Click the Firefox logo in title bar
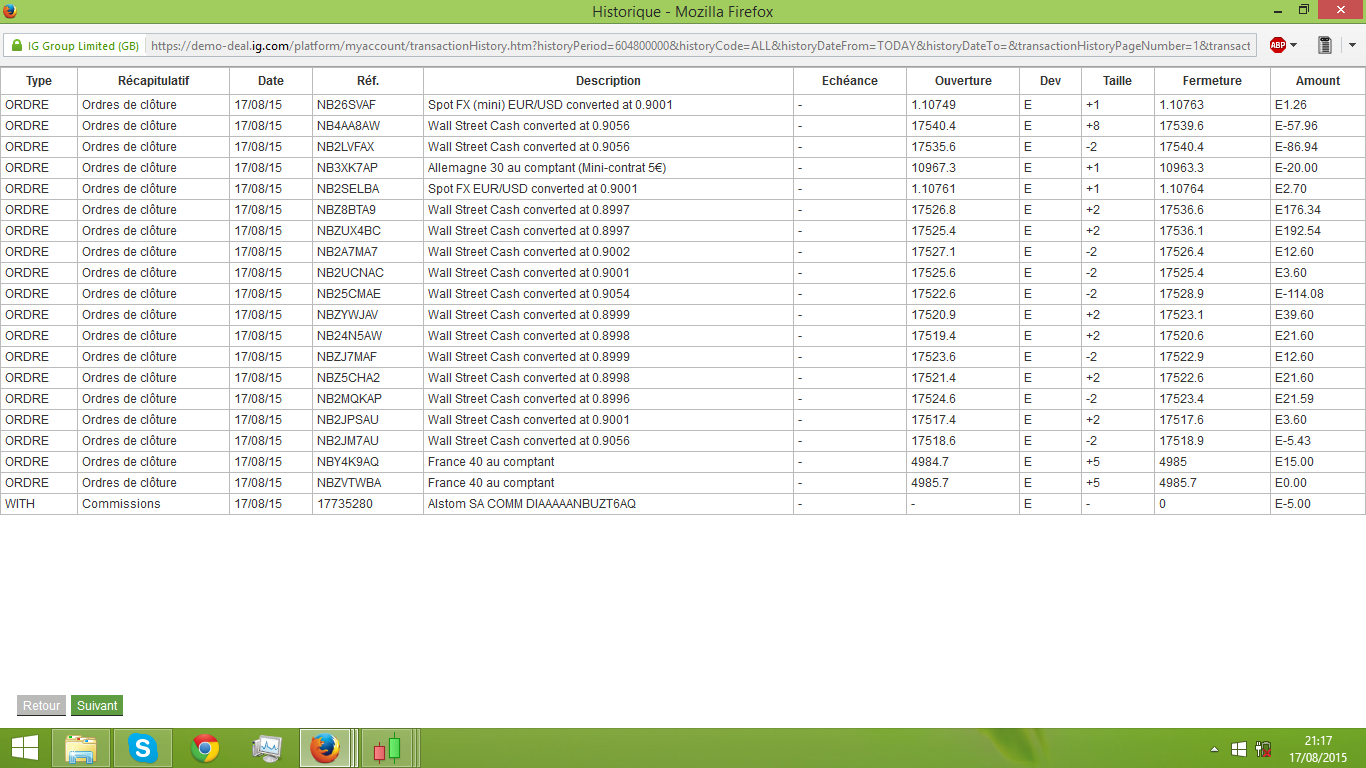The image size is (1366, 768). coord(9,11)
